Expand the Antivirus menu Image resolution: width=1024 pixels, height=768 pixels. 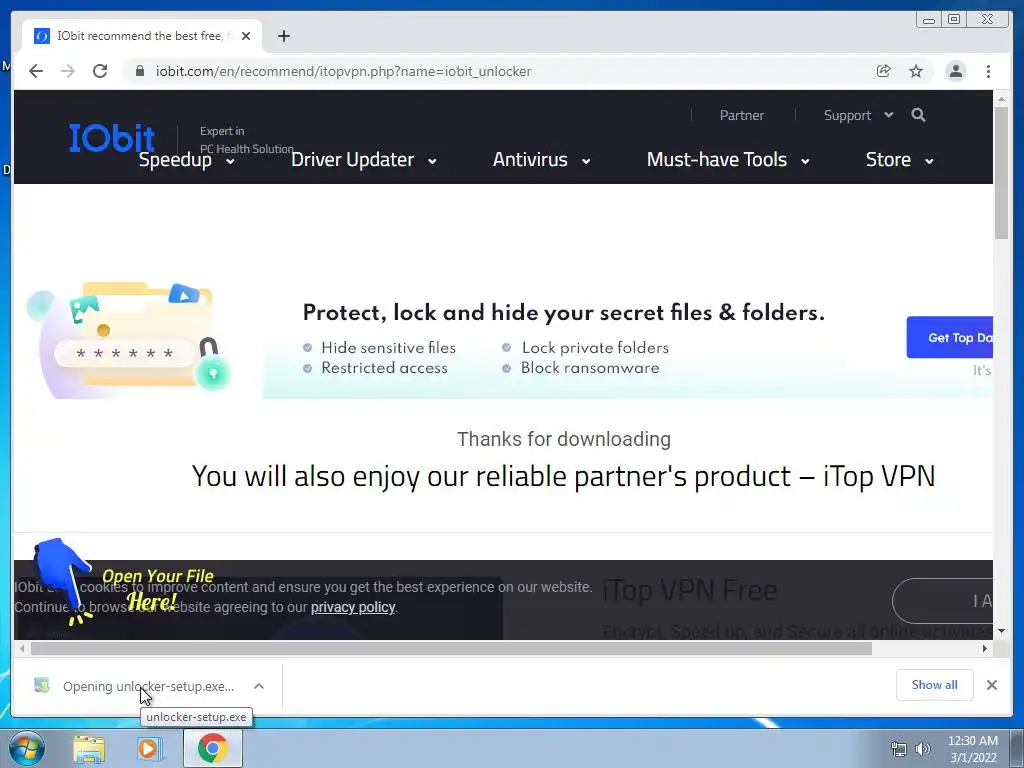pyautogui.click(x=541, y=160)
